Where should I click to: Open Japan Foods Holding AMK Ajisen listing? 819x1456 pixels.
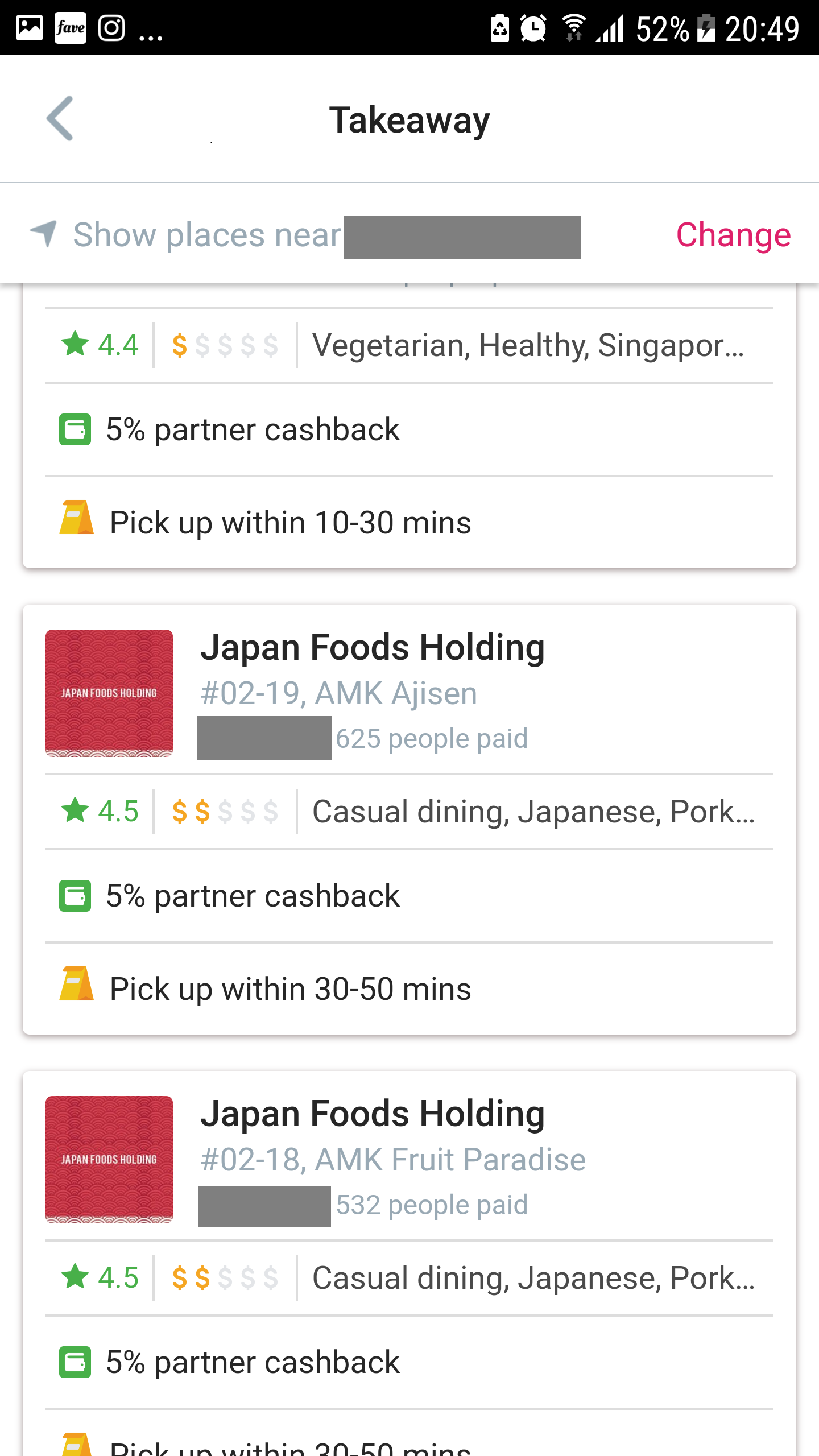point(373,647)
